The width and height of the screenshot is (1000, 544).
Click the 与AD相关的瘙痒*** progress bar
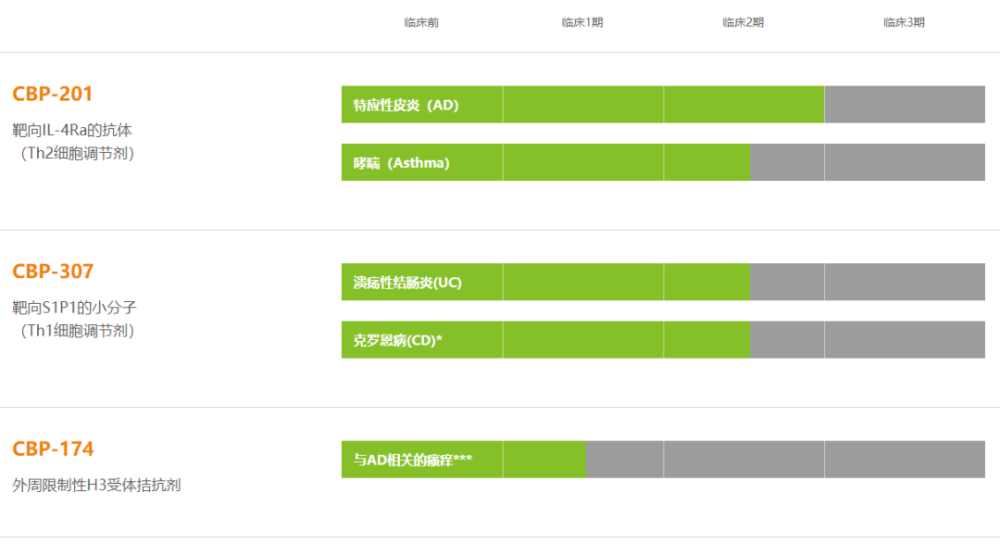coord(663,459)
